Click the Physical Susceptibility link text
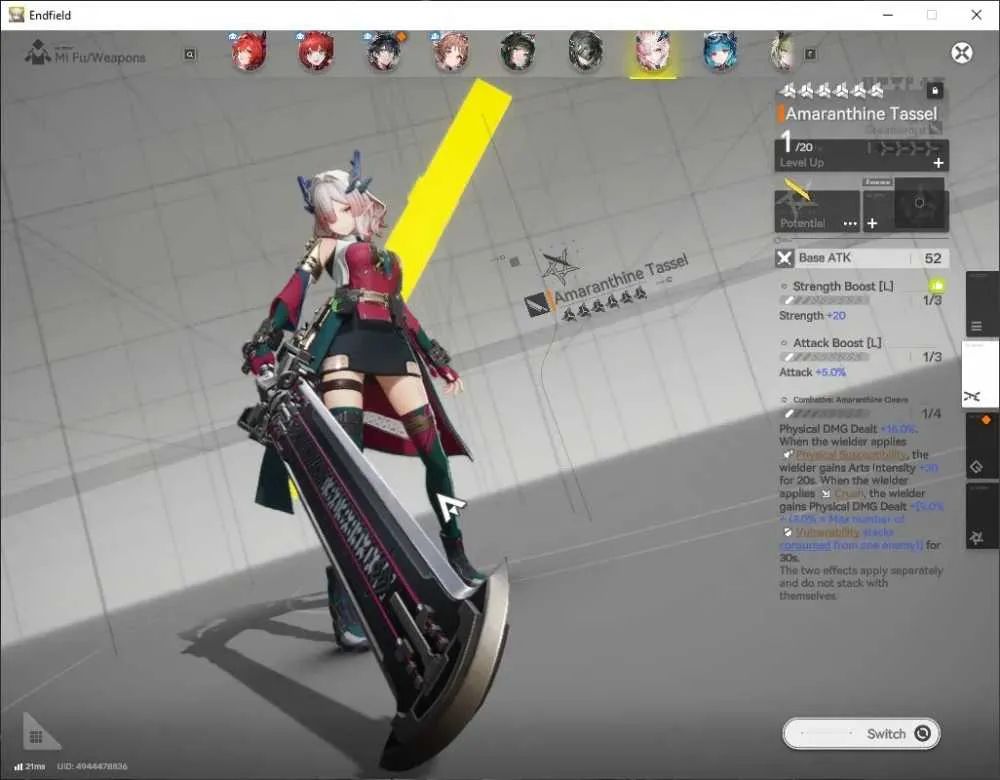The width and height of the screenshot is (1000, 780). click(x=851, y=454)
